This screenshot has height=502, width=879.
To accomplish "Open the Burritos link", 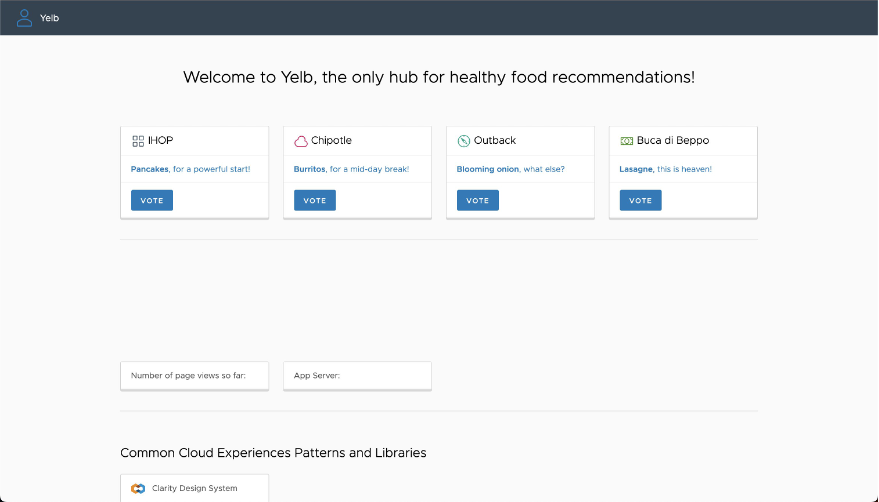I will [310, 169].
